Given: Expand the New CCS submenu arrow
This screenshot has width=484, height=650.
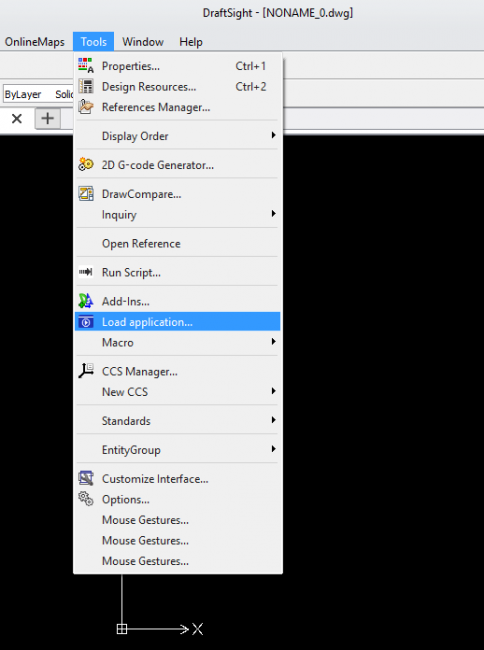Looking at the screenshot, I should coord(273,391).
